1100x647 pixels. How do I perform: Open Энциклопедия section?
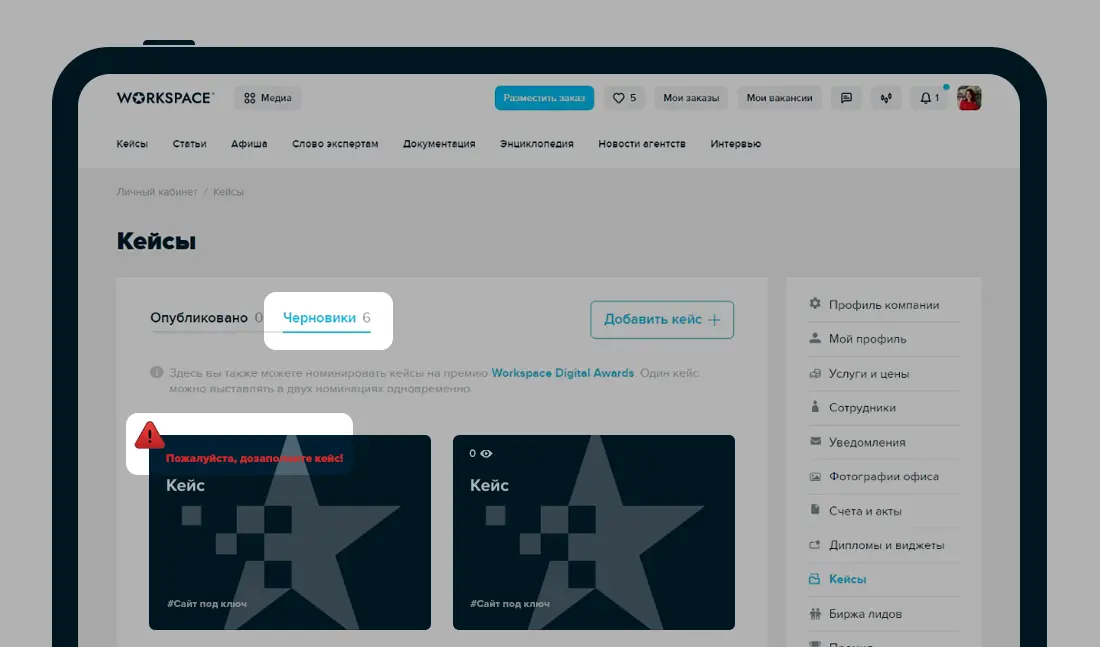(537, 144)
